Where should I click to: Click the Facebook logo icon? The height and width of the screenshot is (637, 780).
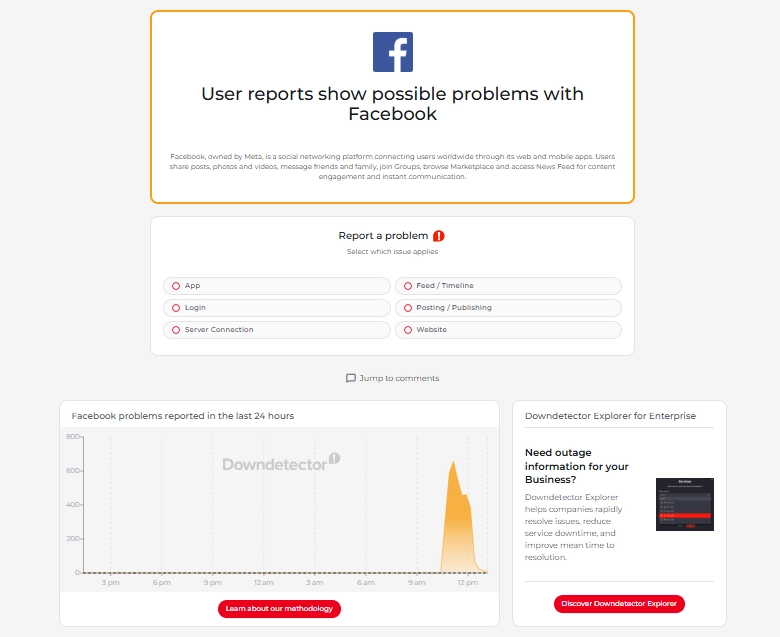point(392,52)
